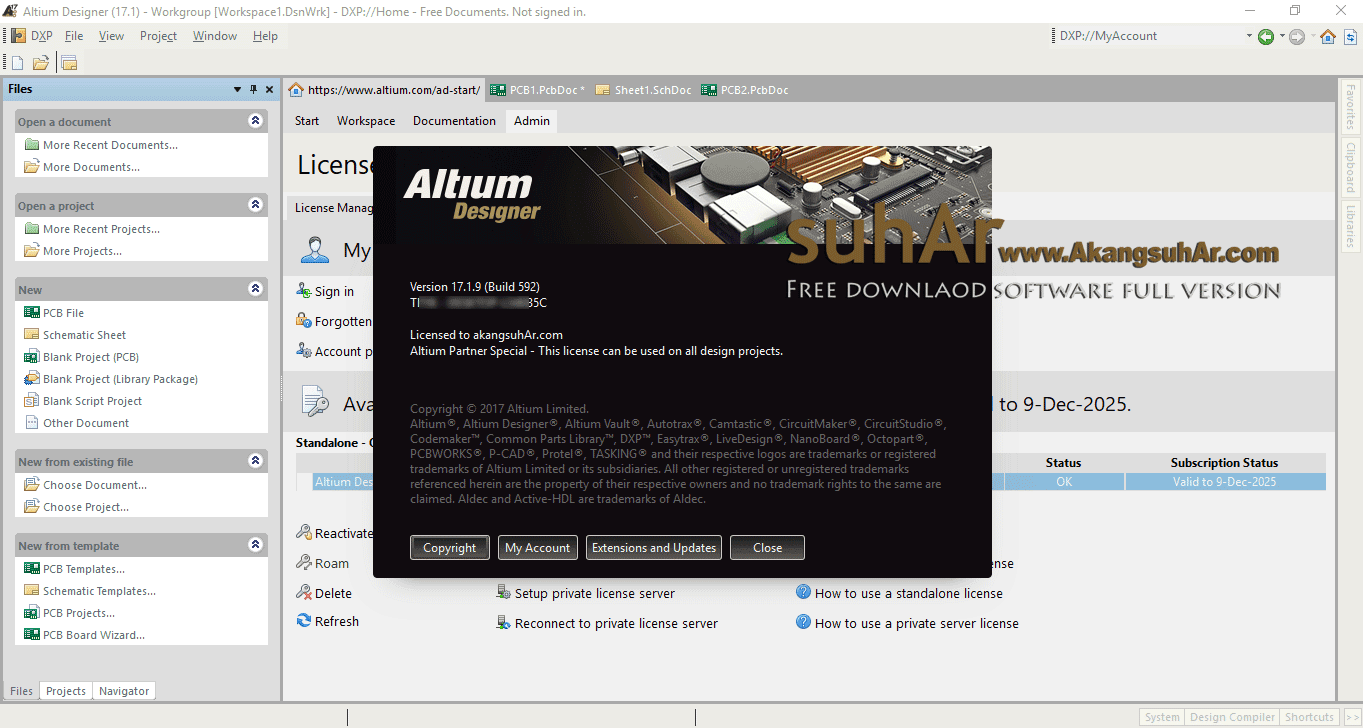Switch to the Projects panel tab
This screenshot has width=1363, height=728.
coord(66,691)
